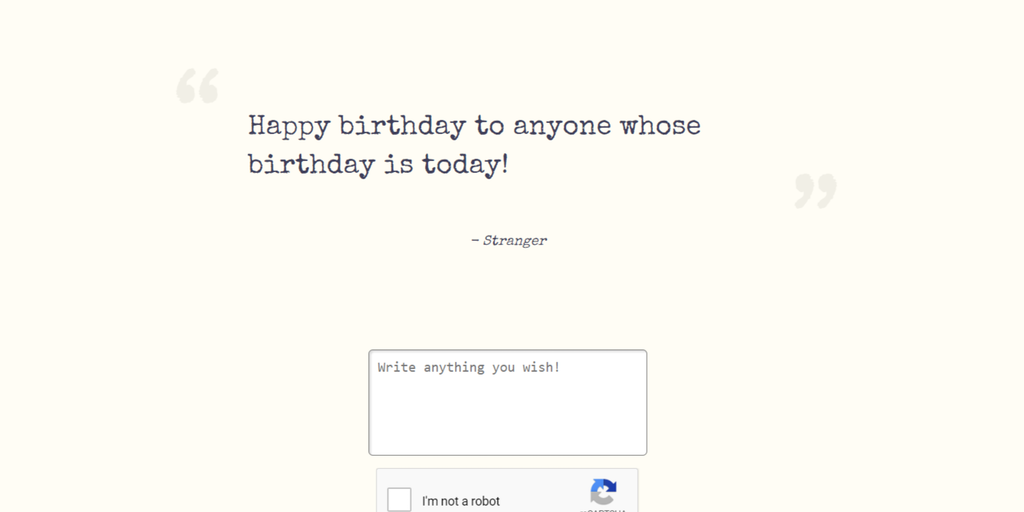Click the closing quotation mark icon

coord(815,190)
